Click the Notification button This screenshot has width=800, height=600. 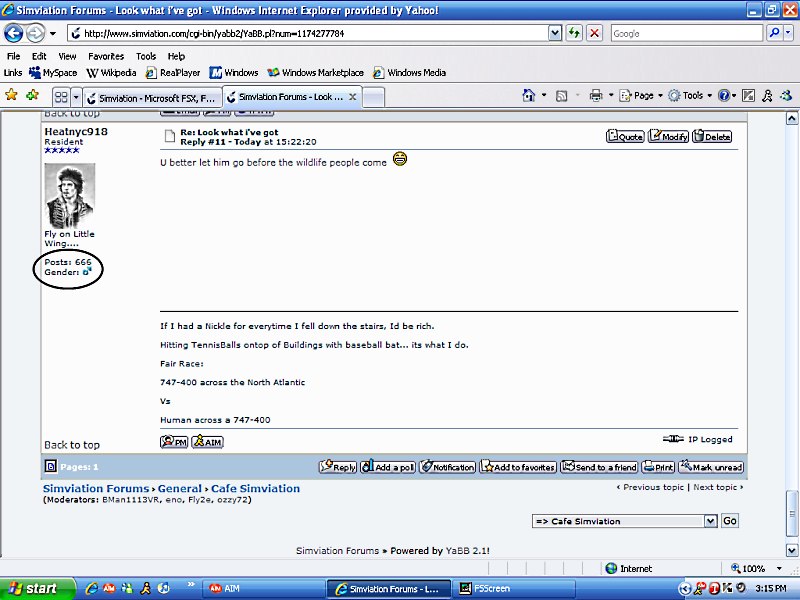447,467
